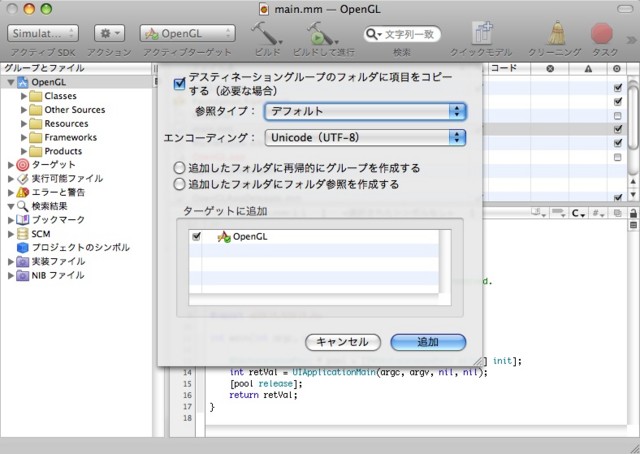
Task: Click the target column header icon
Action: coord(617,69)
